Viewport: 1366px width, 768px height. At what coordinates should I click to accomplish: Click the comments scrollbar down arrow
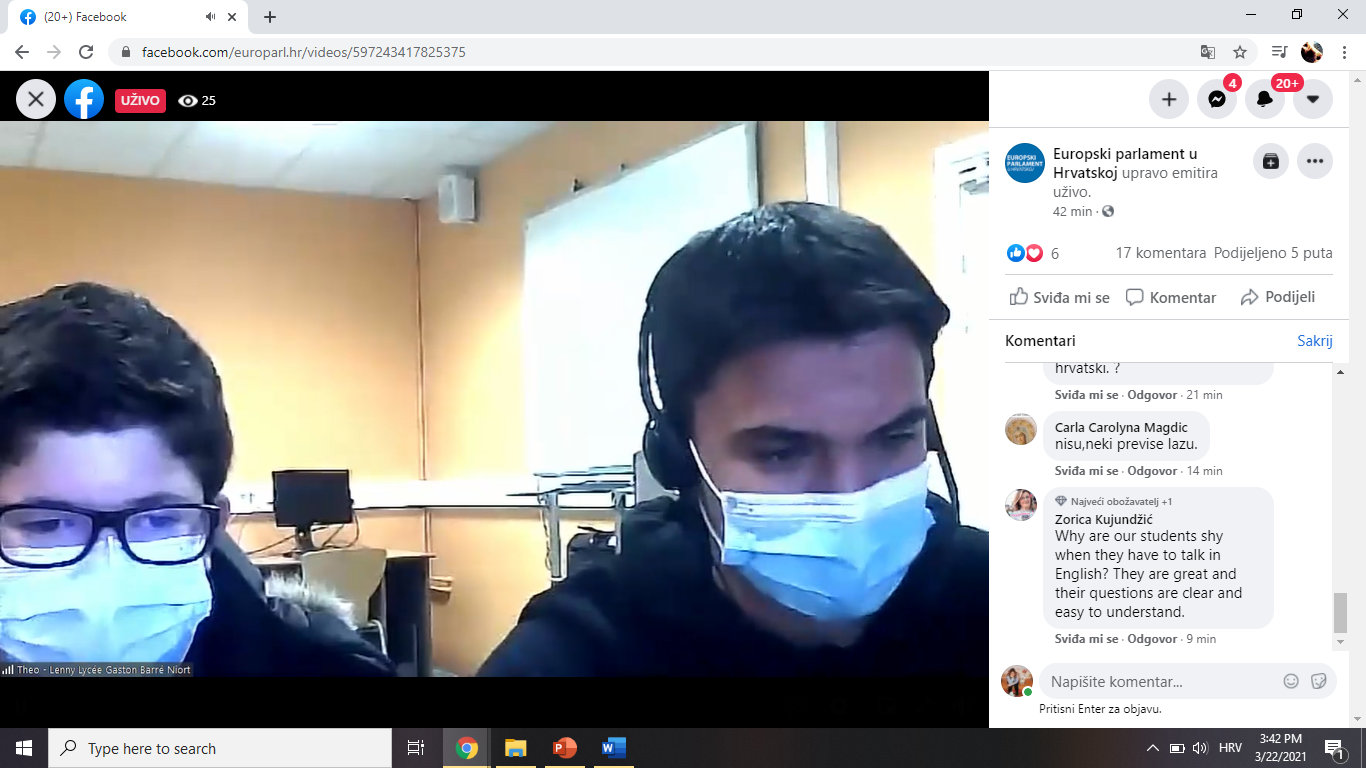[x=1342, y=641]
